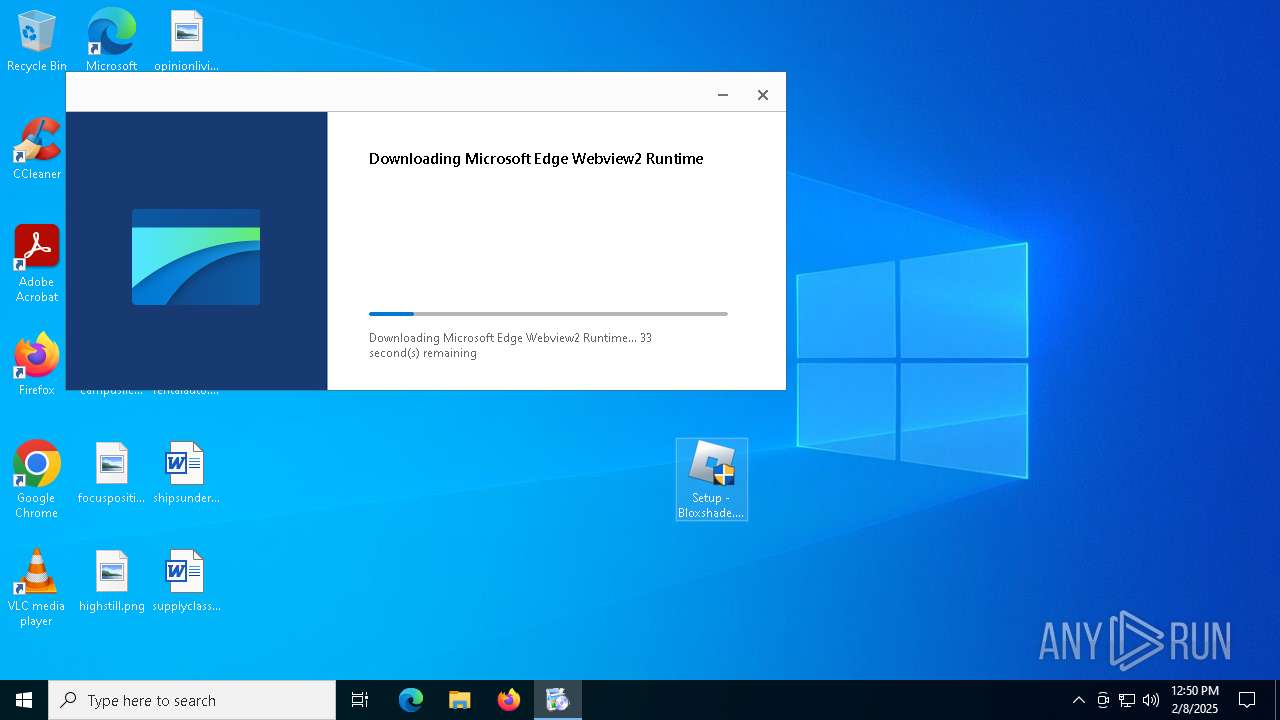Select supplyclass... Word document on desktop
The height and width of the screenshot is (720, 1280).
186,581
